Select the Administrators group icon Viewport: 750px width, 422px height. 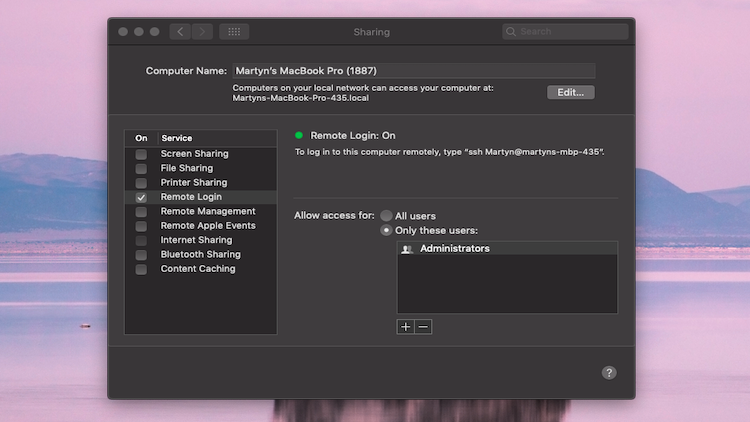(x=407, y=249)
